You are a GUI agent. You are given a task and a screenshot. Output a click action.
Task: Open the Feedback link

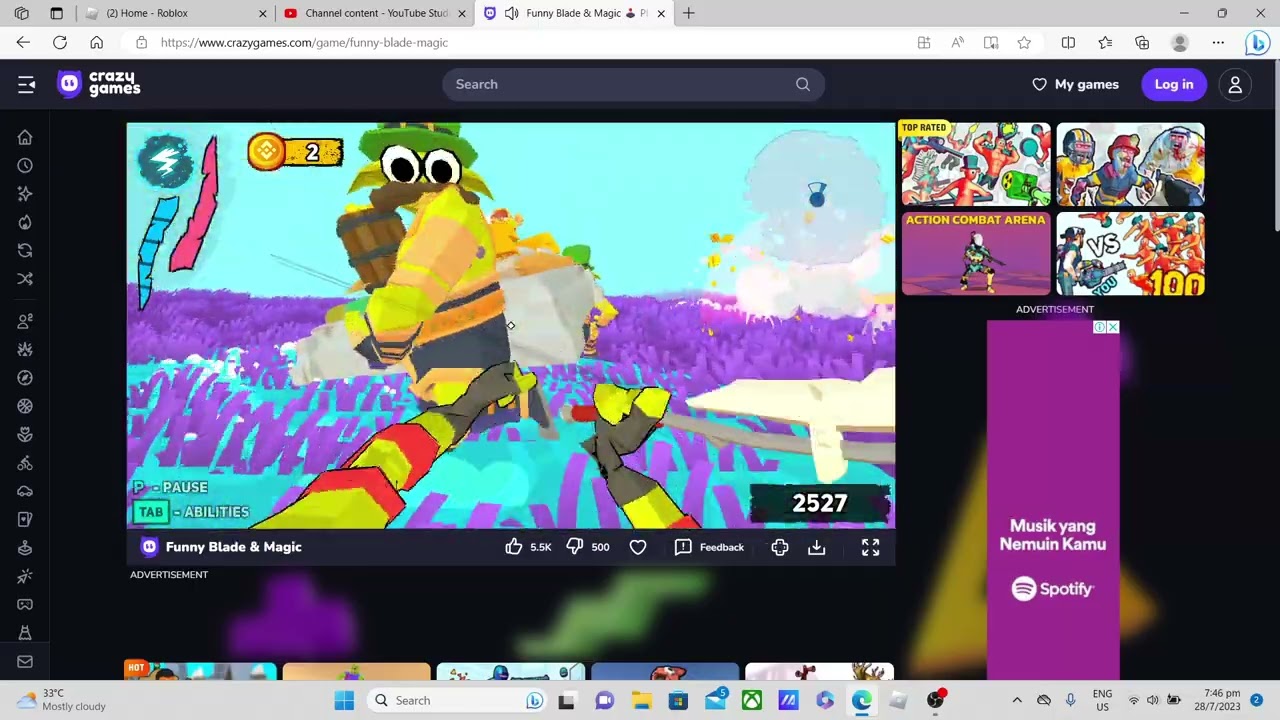coord(709,547)
